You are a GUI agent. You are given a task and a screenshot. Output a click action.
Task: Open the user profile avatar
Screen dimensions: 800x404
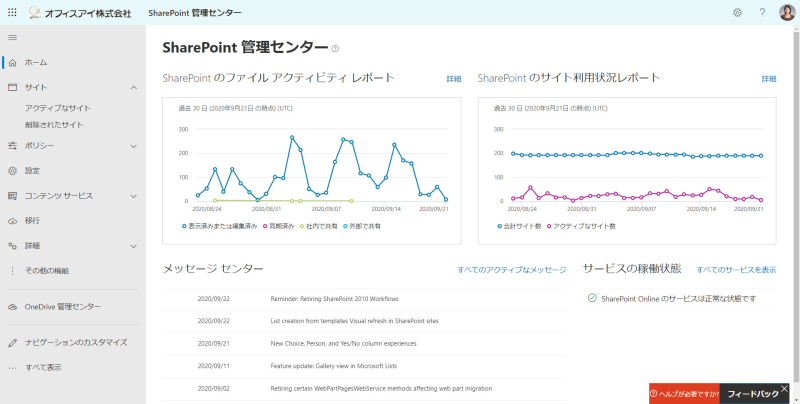pyautogui.click(x=787, y=13)
